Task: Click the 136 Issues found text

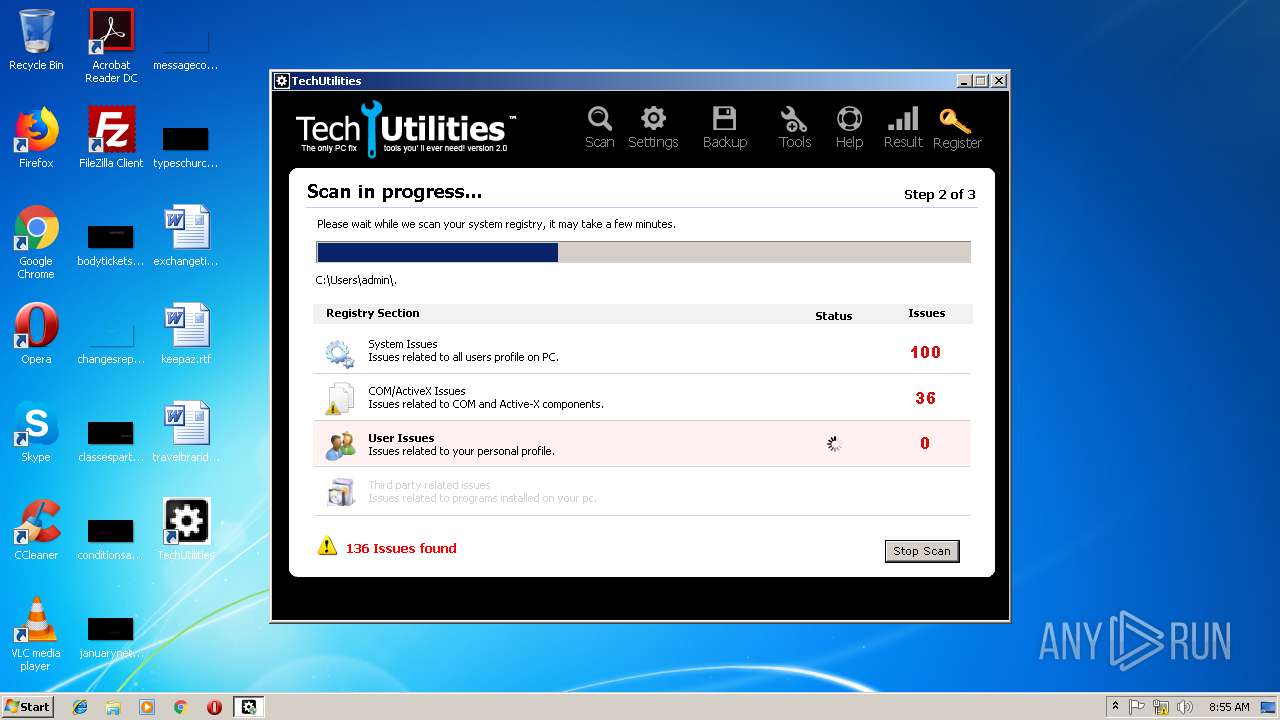Action: [401, 548]
